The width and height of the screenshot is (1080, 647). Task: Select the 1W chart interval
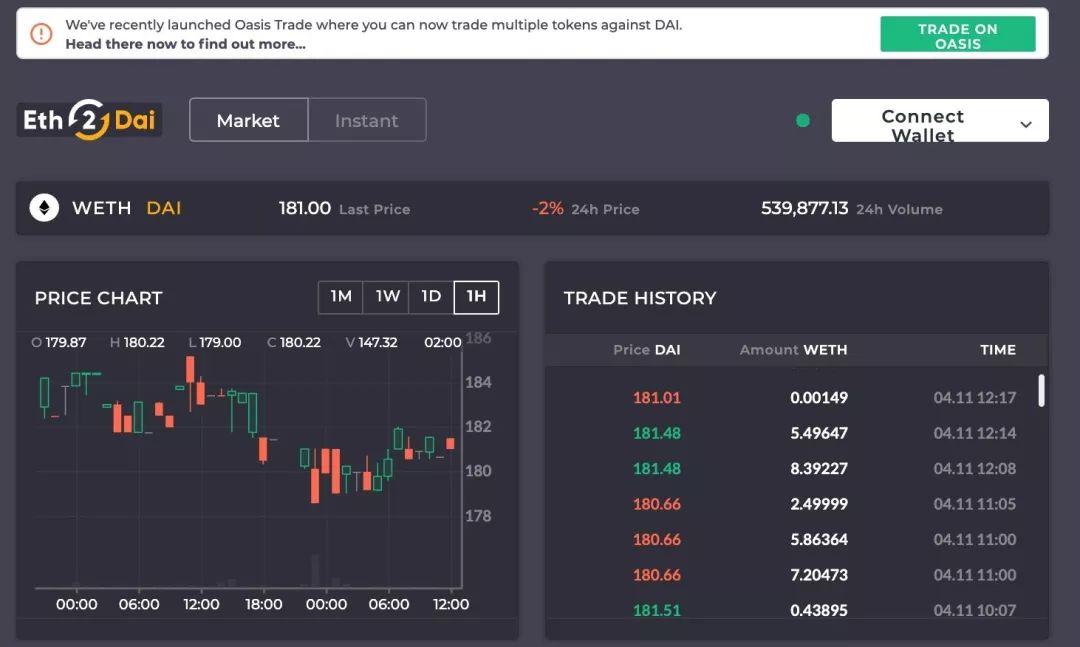pyautogui.click(x=386, y=297)
